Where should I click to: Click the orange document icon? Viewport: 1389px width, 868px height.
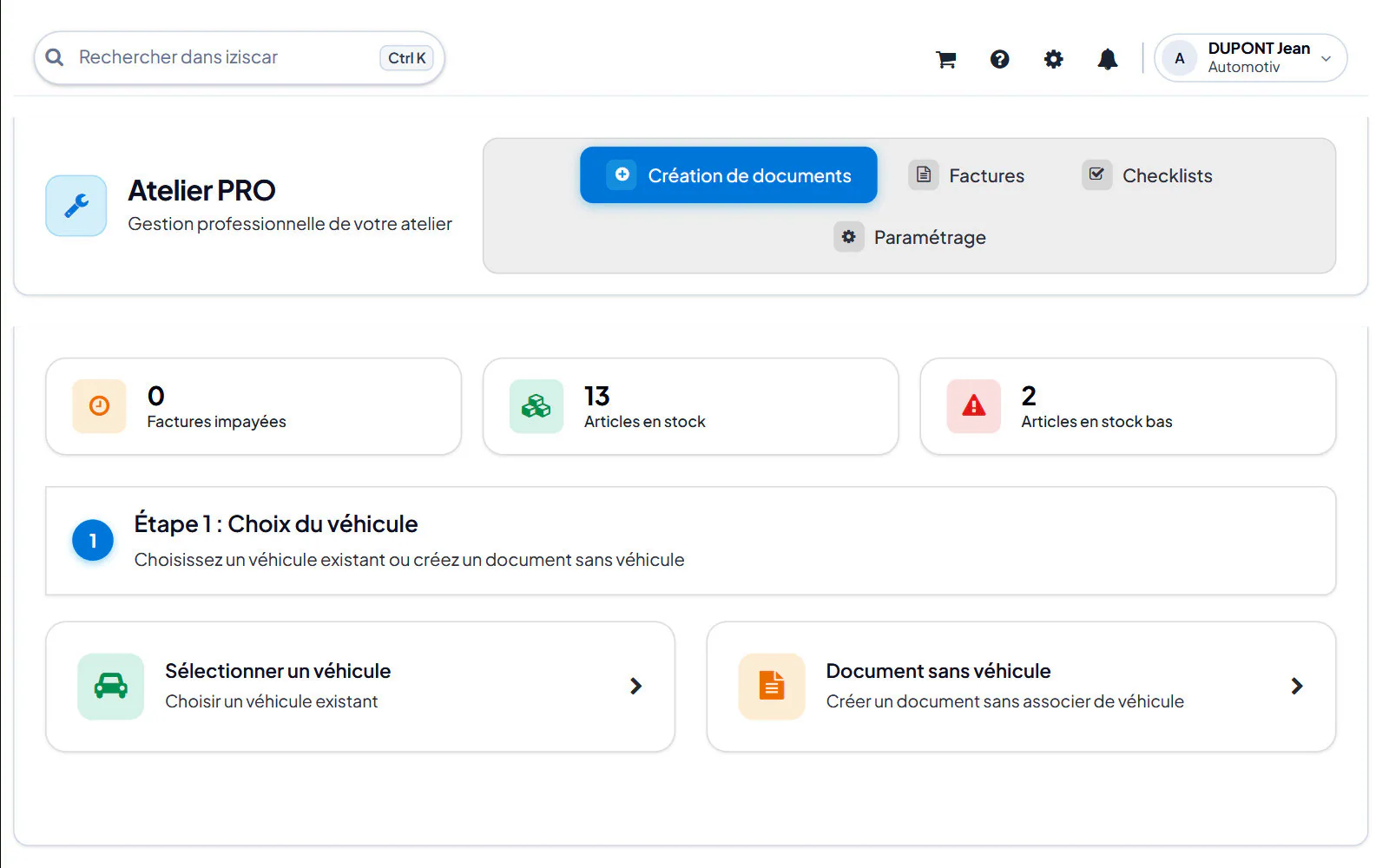(x=772, y=686)
